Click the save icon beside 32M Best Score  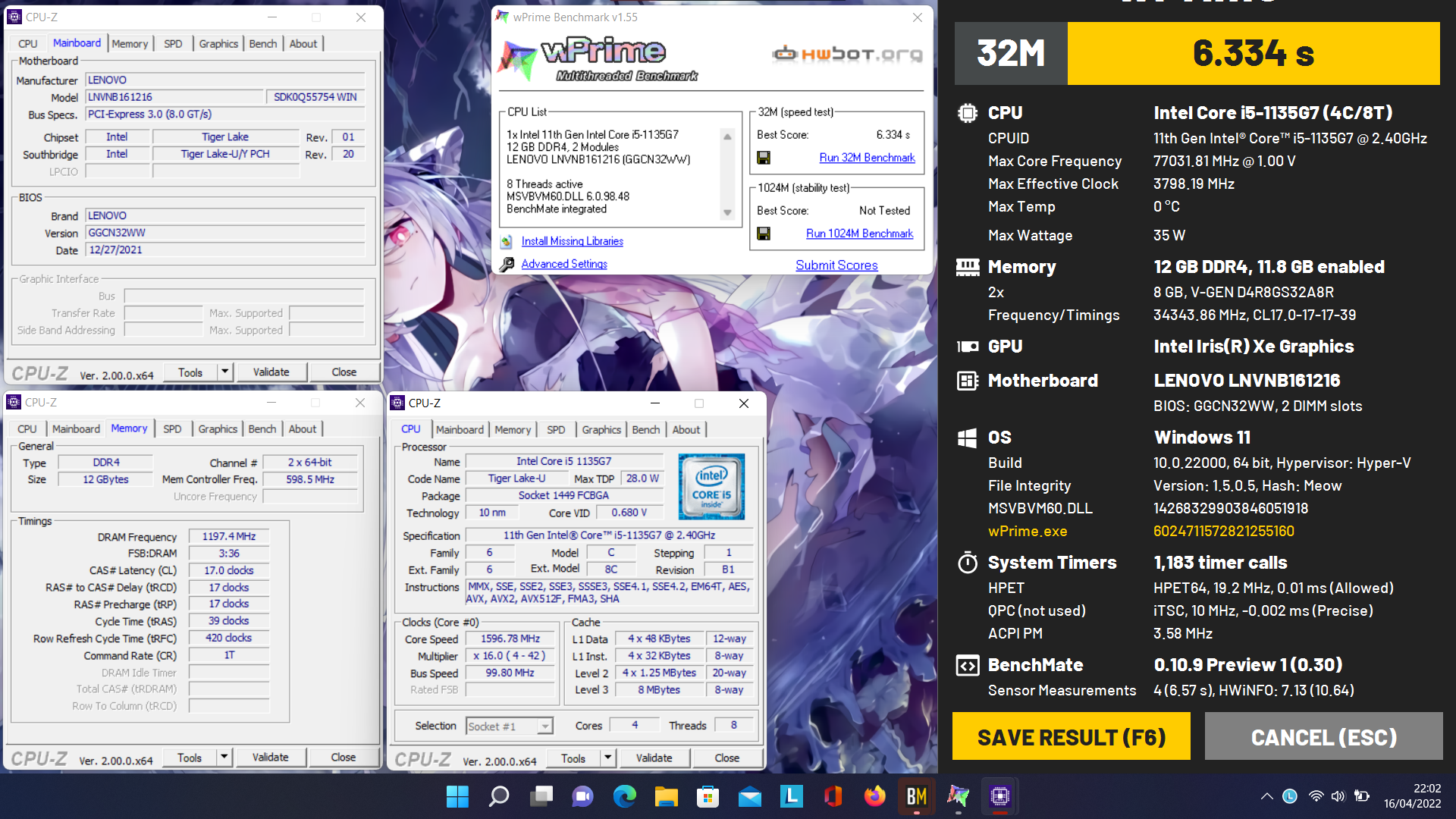click(764, 158)
